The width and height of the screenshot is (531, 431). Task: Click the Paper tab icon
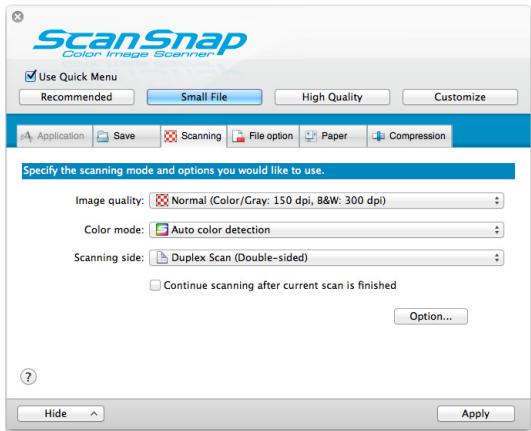pos(310,136)
